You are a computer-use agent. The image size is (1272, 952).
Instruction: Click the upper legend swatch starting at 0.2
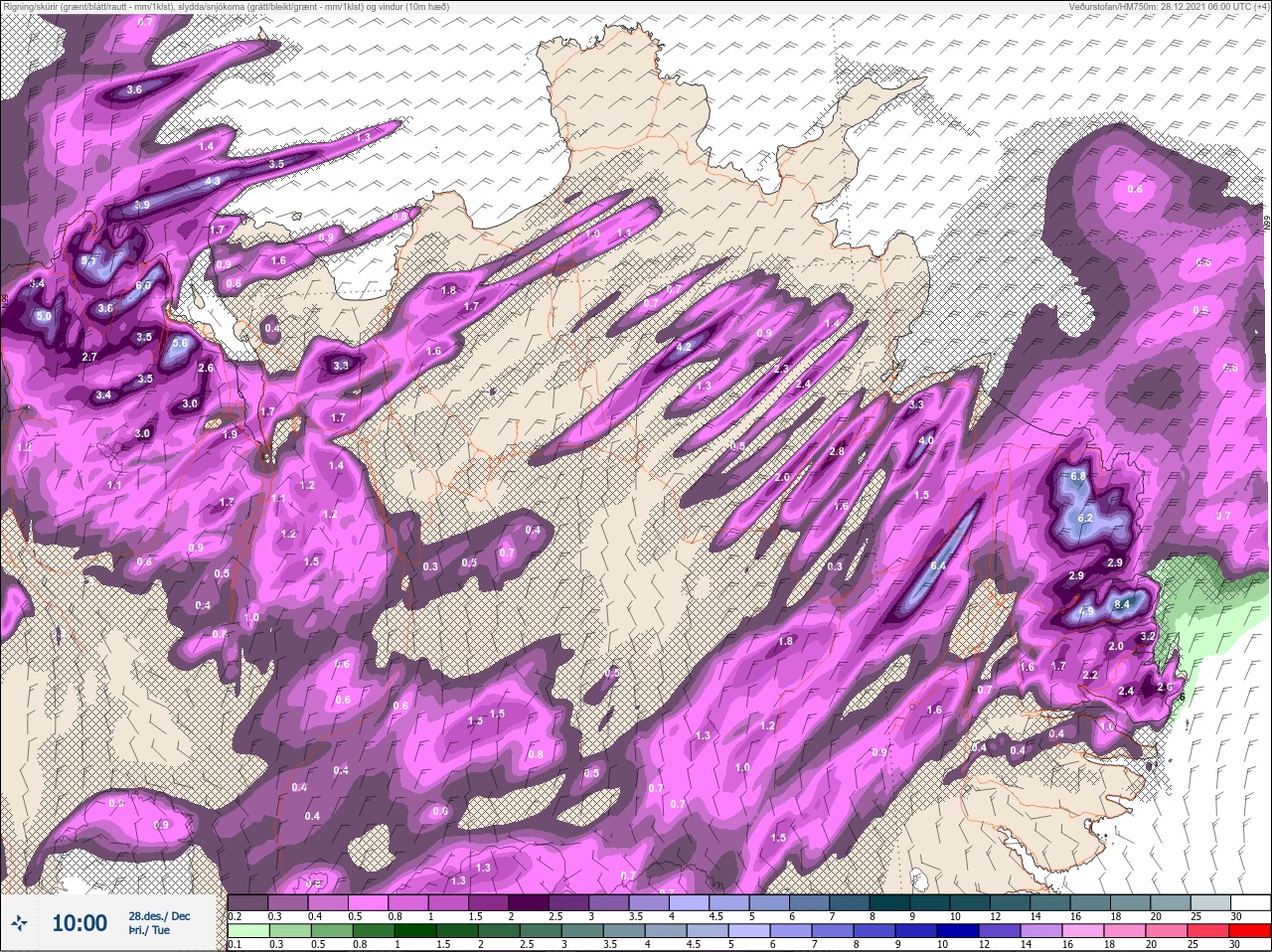(x=247, y=902)
